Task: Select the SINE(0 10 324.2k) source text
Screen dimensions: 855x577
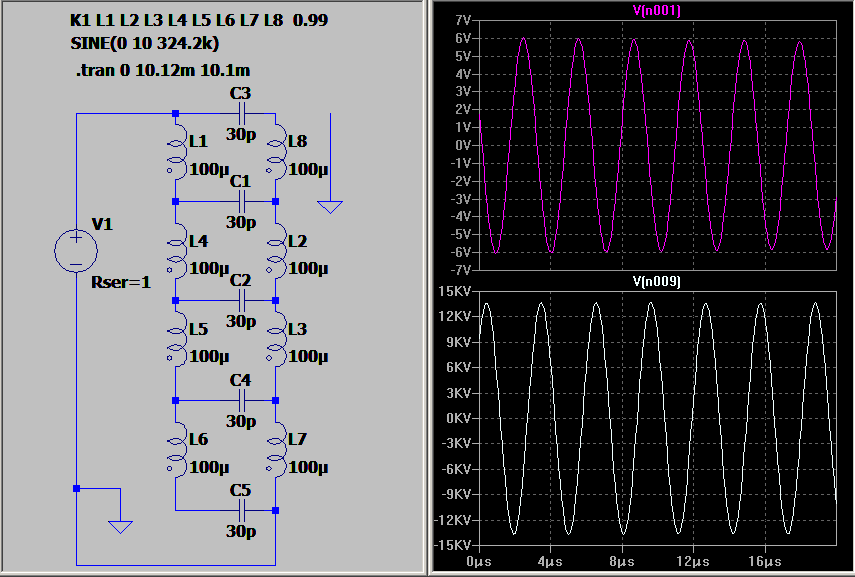Action: 144,44
